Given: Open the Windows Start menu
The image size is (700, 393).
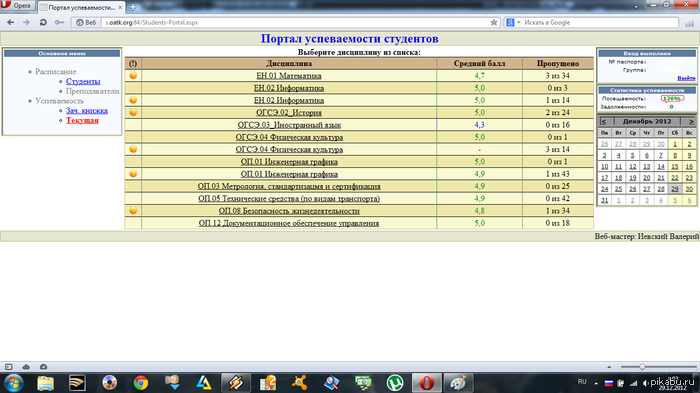Looking at the screenshot, I should [13, 383].
